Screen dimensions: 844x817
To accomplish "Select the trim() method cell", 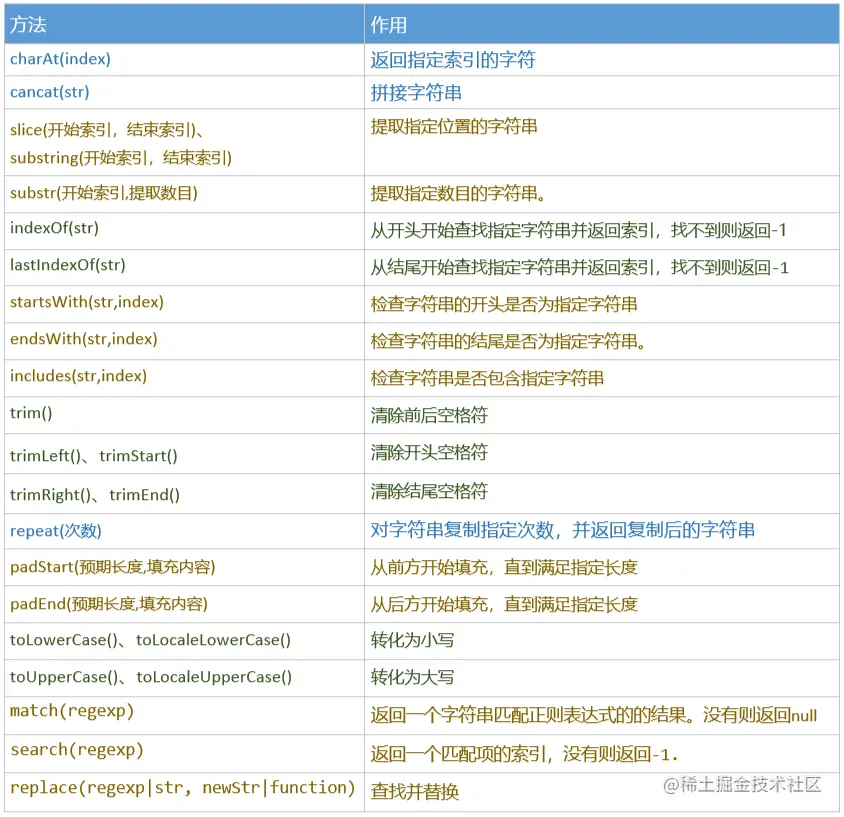I will (x=184, y=415).
